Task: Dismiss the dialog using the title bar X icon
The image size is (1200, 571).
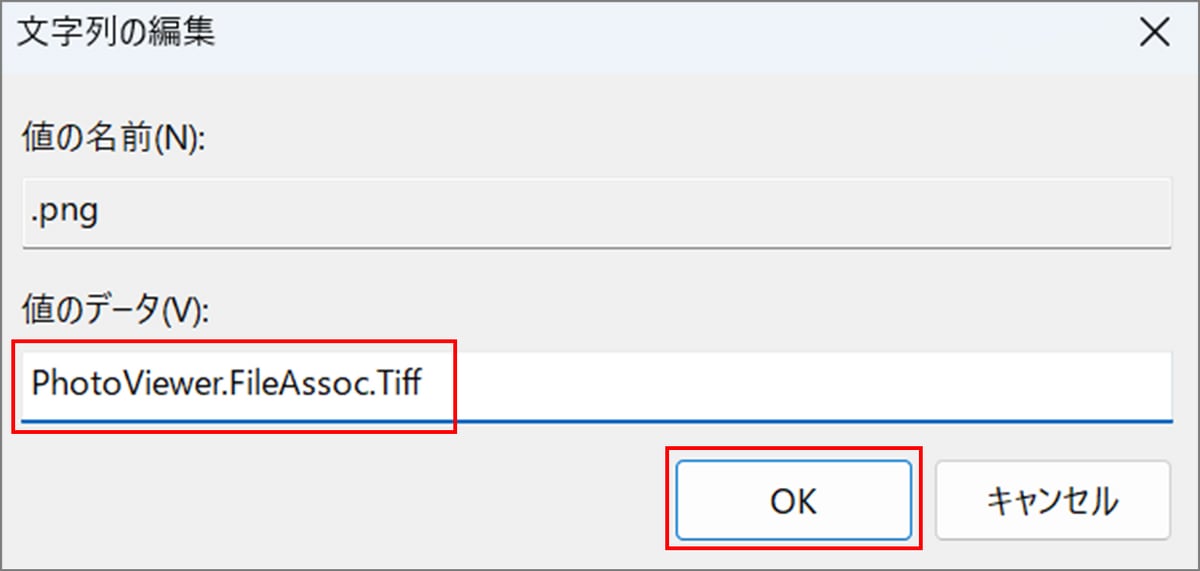Action: pyautogui.click(x=1155, y=33)
